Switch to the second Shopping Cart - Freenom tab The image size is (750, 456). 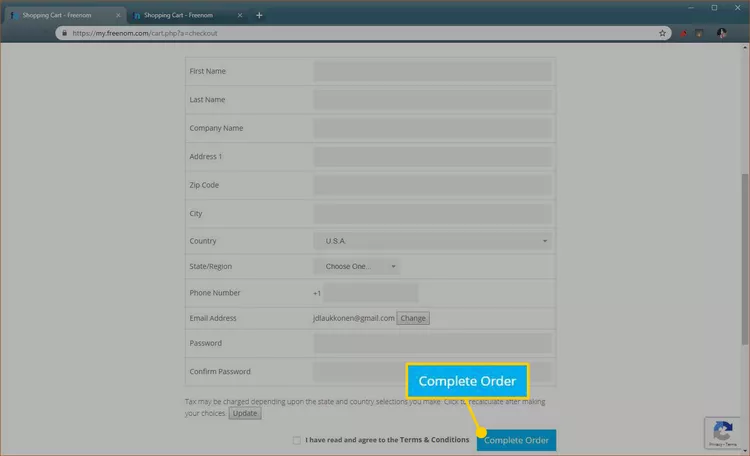point(180,15)
